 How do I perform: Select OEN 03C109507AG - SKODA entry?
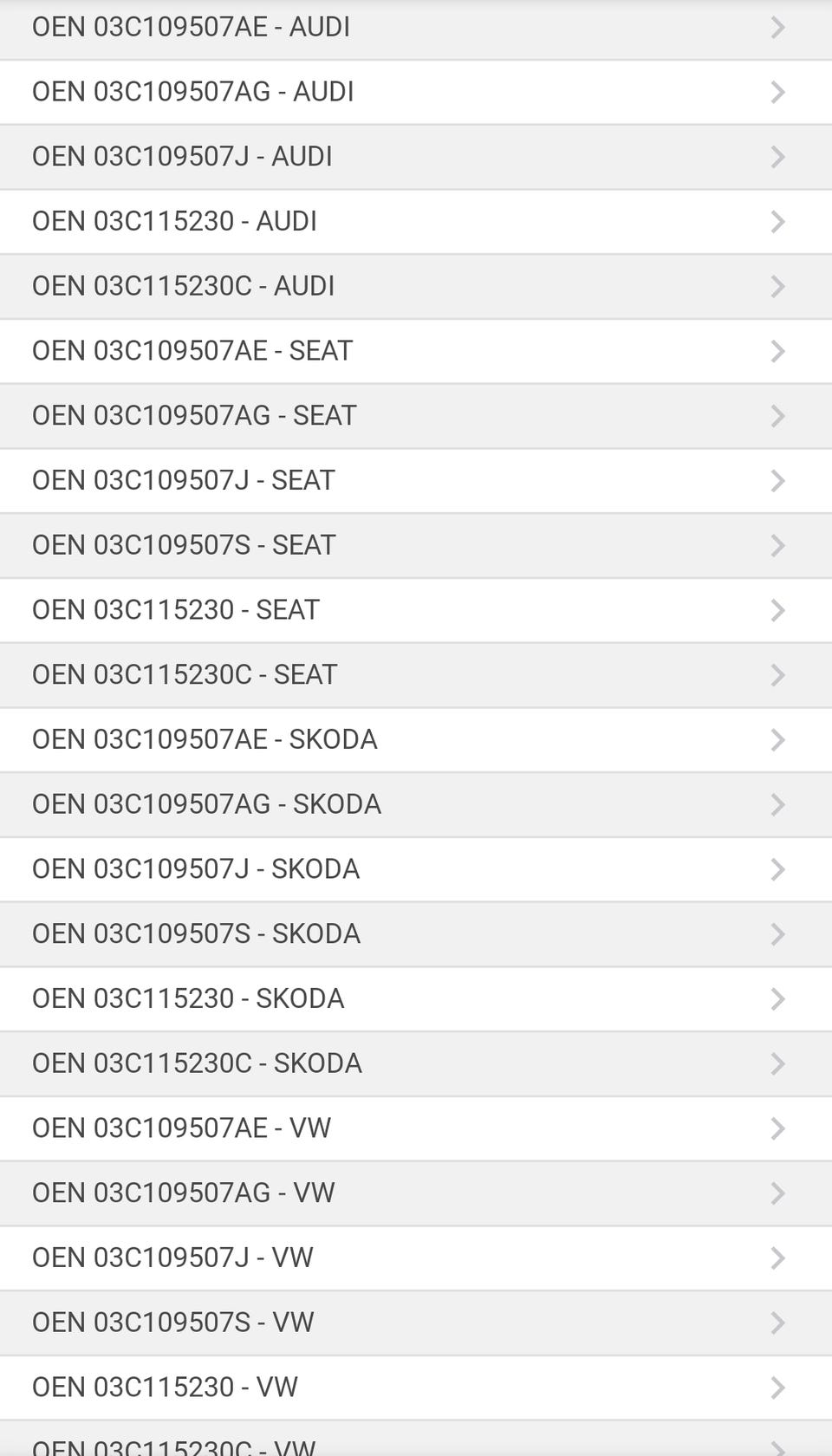(x=206, y=803)
